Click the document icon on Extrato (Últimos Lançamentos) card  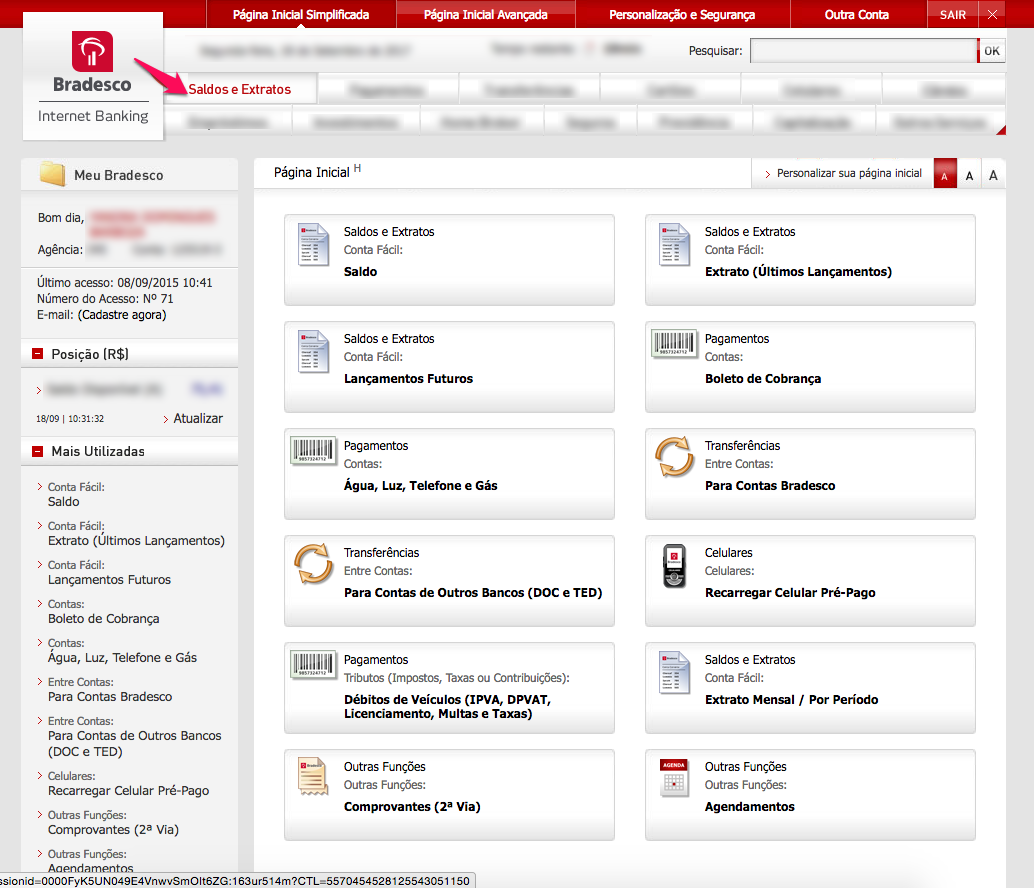pyautogui.click(x=674, y=245)
